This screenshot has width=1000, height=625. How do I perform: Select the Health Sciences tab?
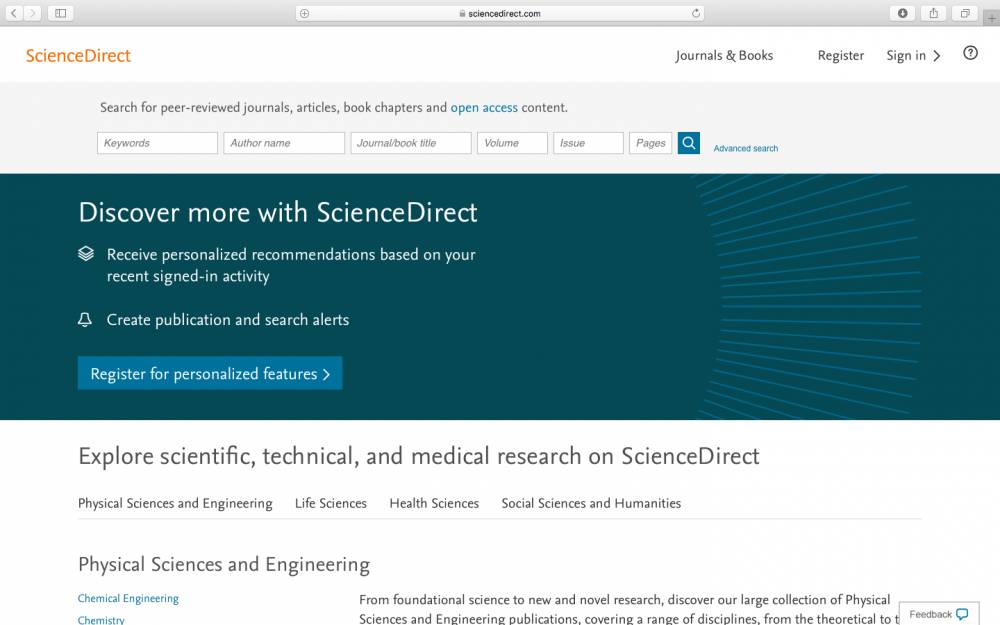click(x=434, y=503)
